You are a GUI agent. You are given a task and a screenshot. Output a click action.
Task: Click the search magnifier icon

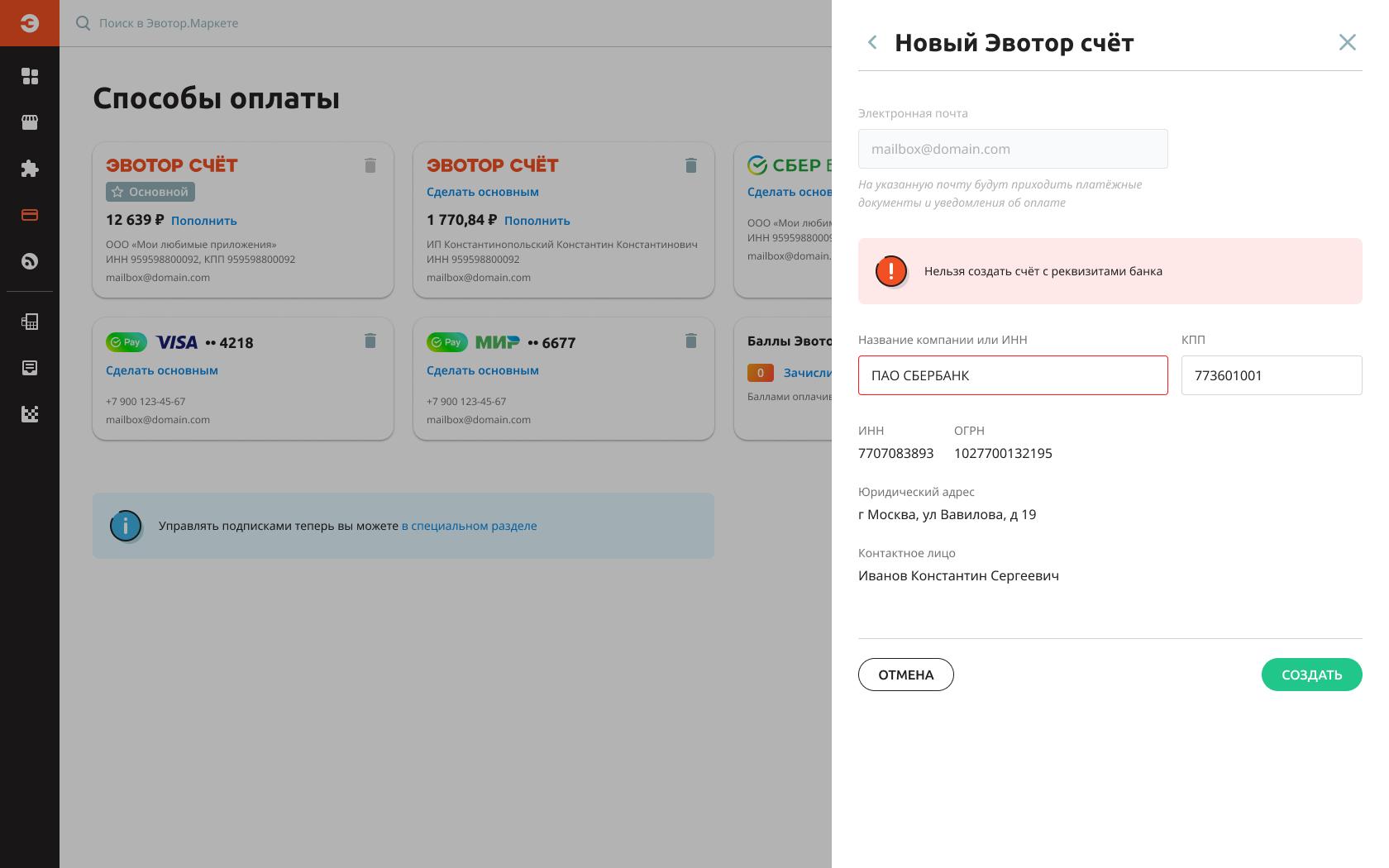[83, 23]
